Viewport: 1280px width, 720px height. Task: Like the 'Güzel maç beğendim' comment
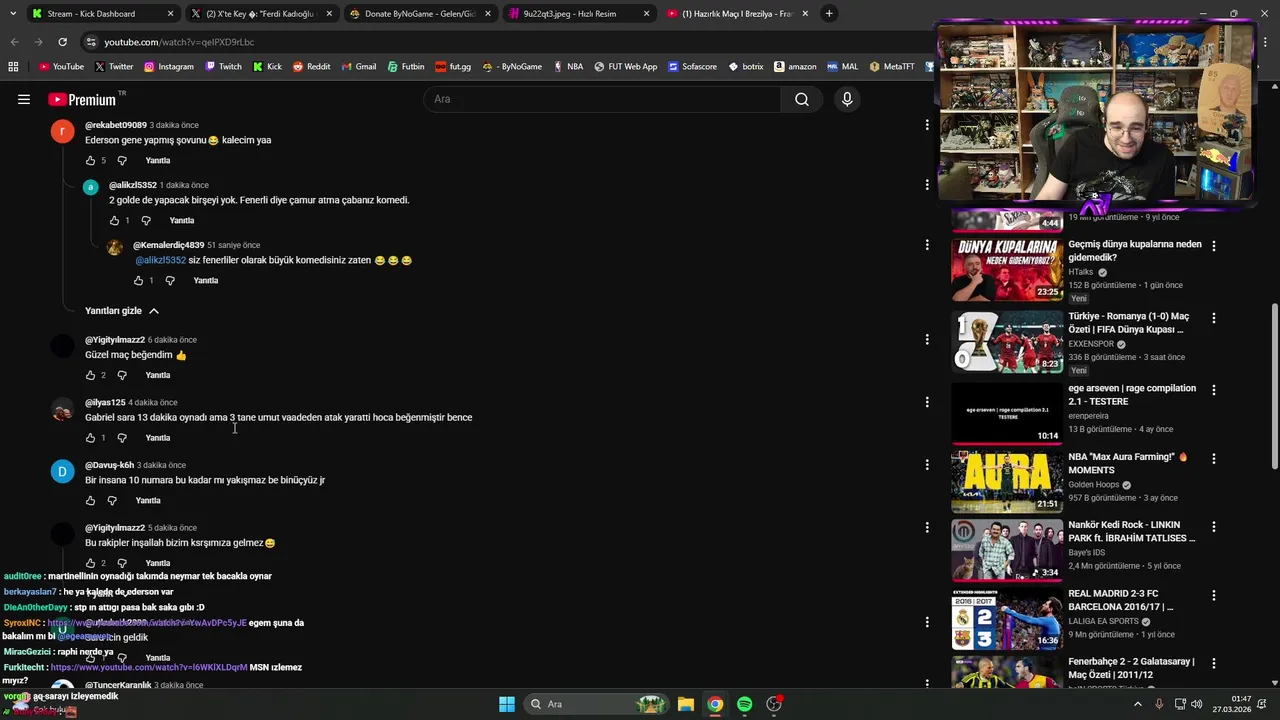[x=91, y=375]
